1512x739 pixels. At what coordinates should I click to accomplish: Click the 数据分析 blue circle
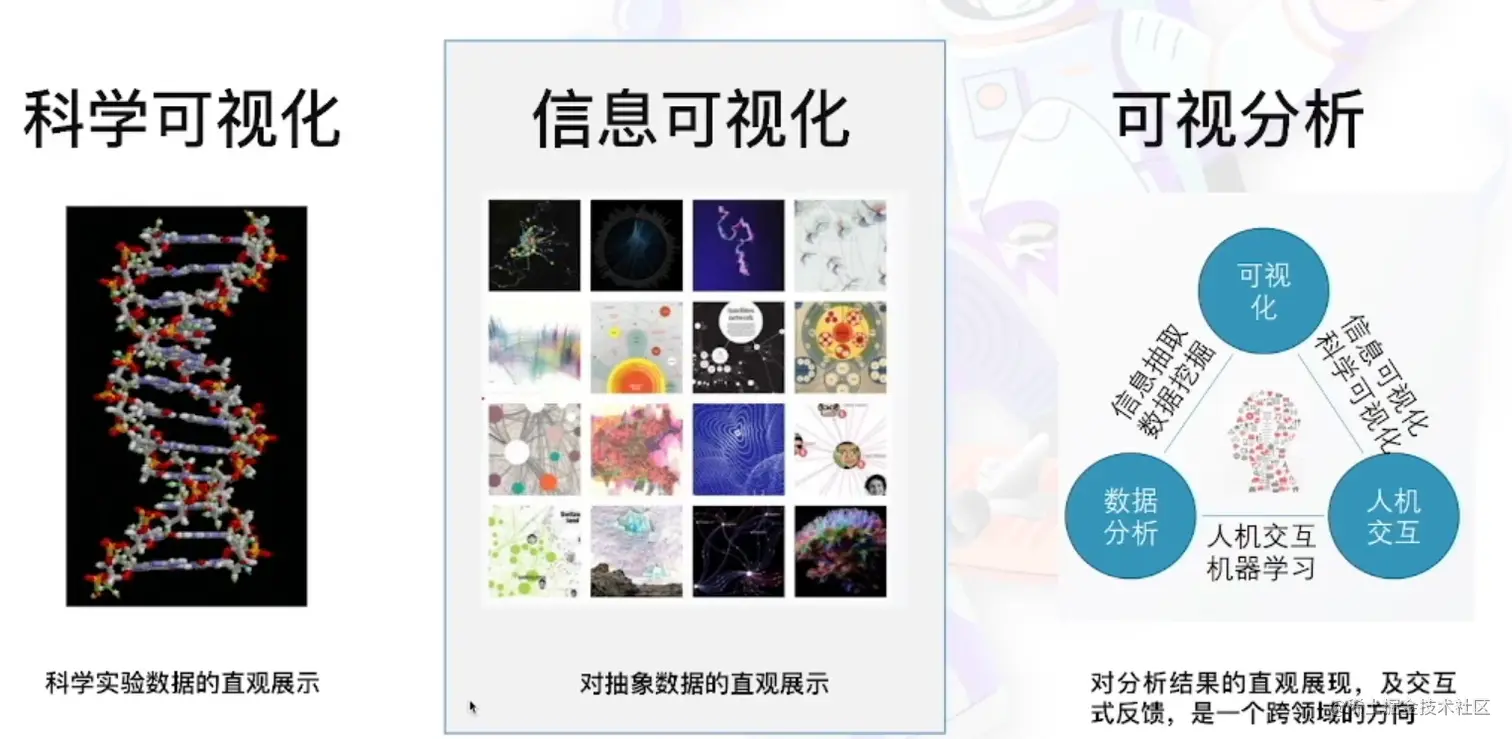coord(1131,515)
